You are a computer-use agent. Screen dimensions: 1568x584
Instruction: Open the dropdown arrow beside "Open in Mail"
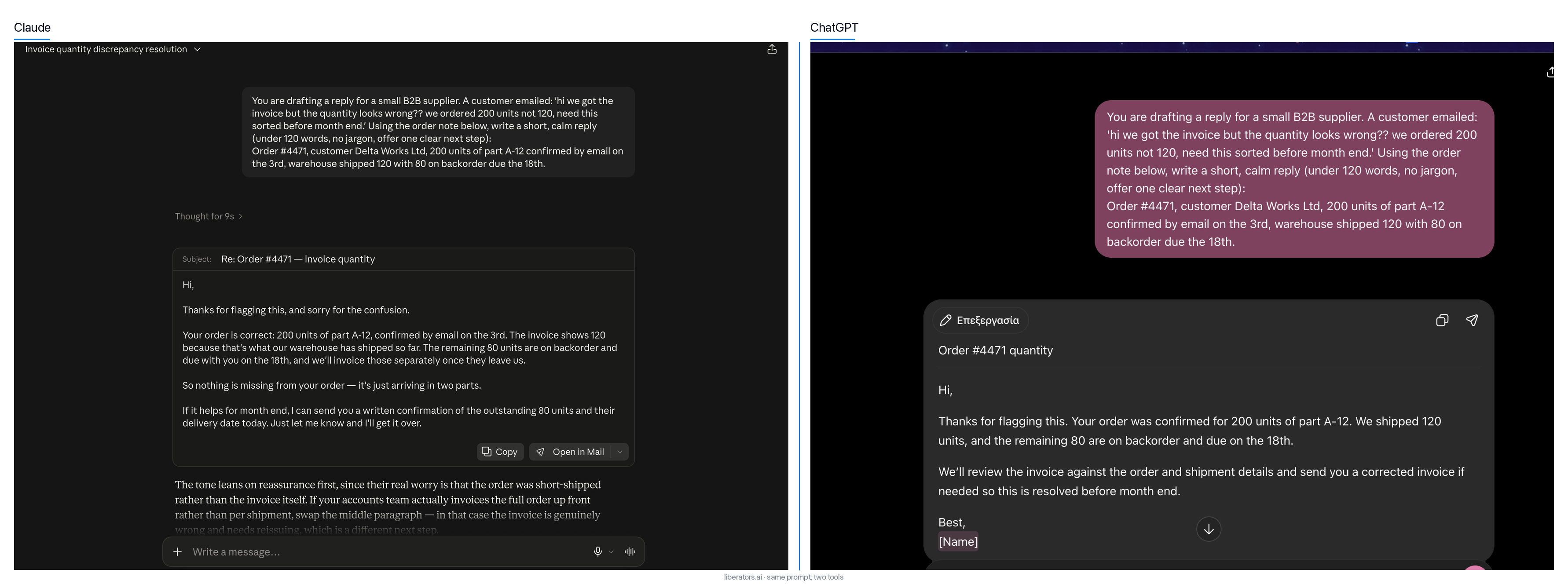(619, 452)
